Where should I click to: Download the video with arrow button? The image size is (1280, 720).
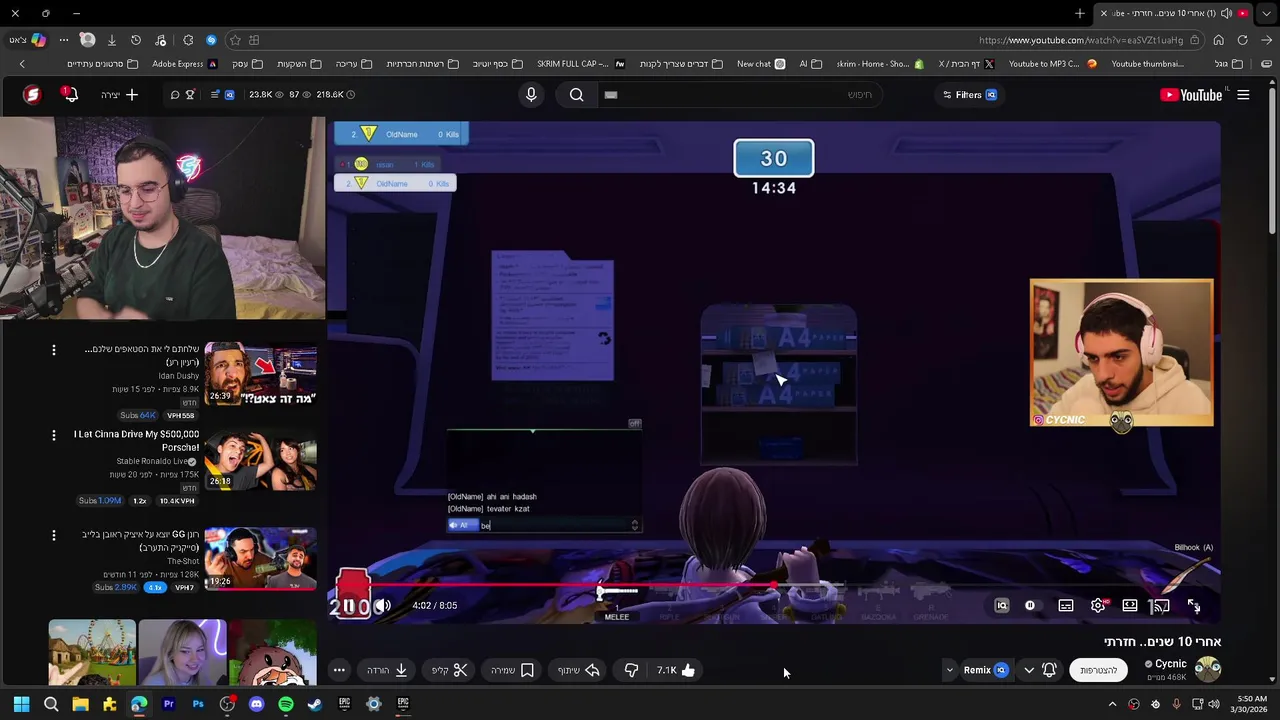[x=388, y=670]
